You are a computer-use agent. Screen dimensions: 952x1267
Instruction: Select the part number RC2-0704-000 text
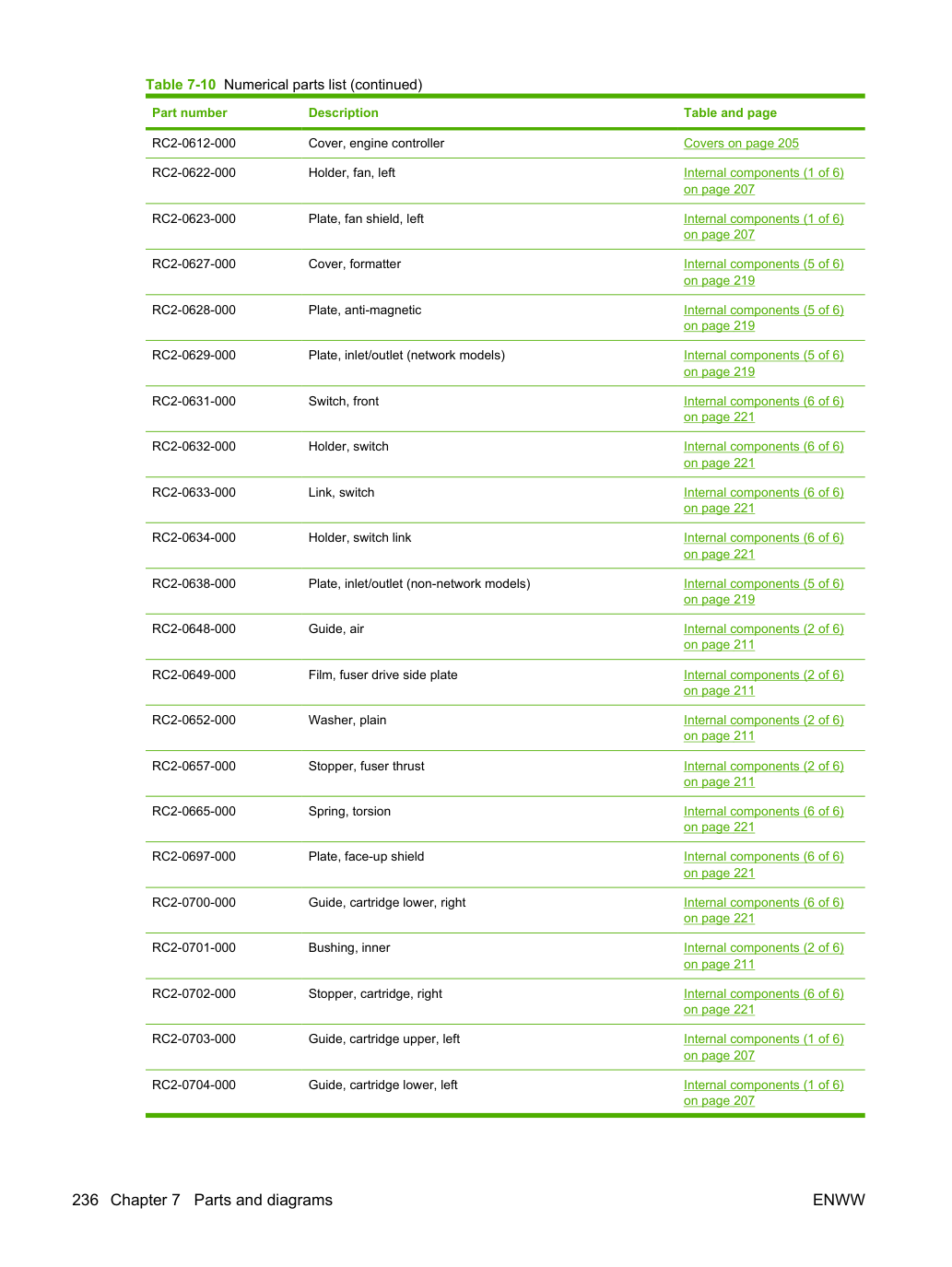click(194, 1085)
